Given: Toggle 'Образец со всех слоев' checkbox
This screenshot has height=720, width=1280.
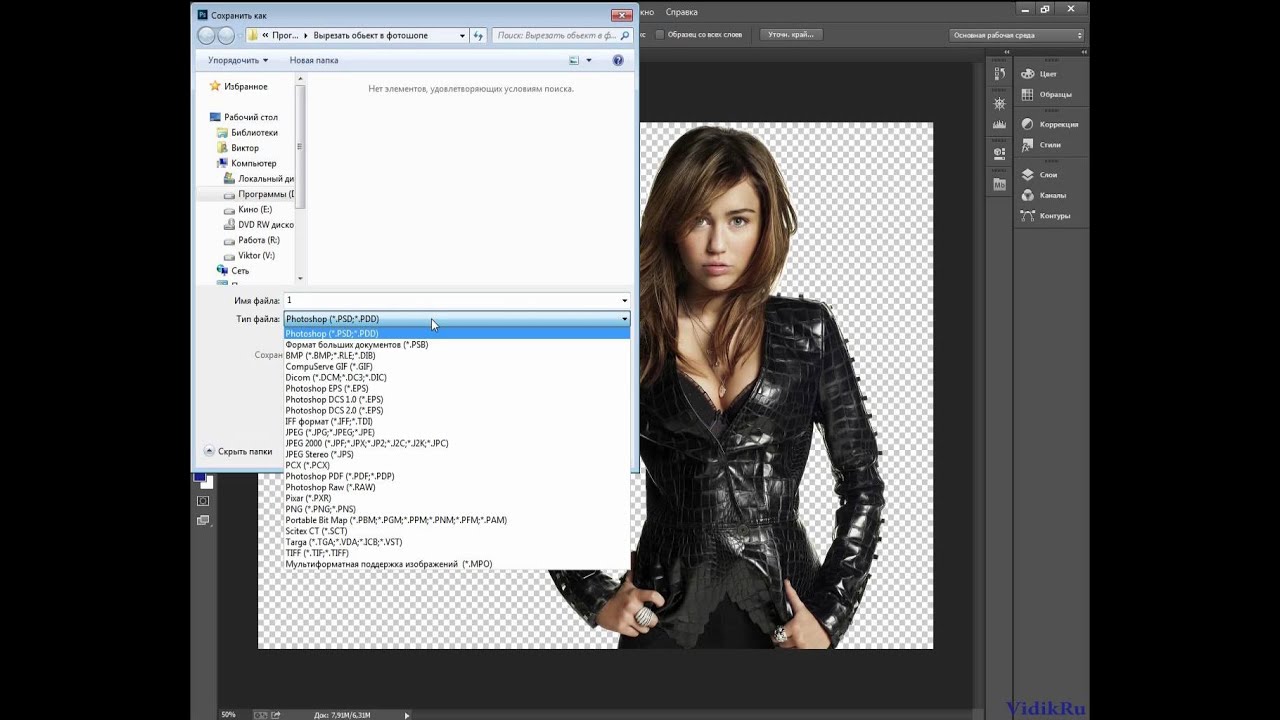Looking at the screenshot, I should 660,35.
